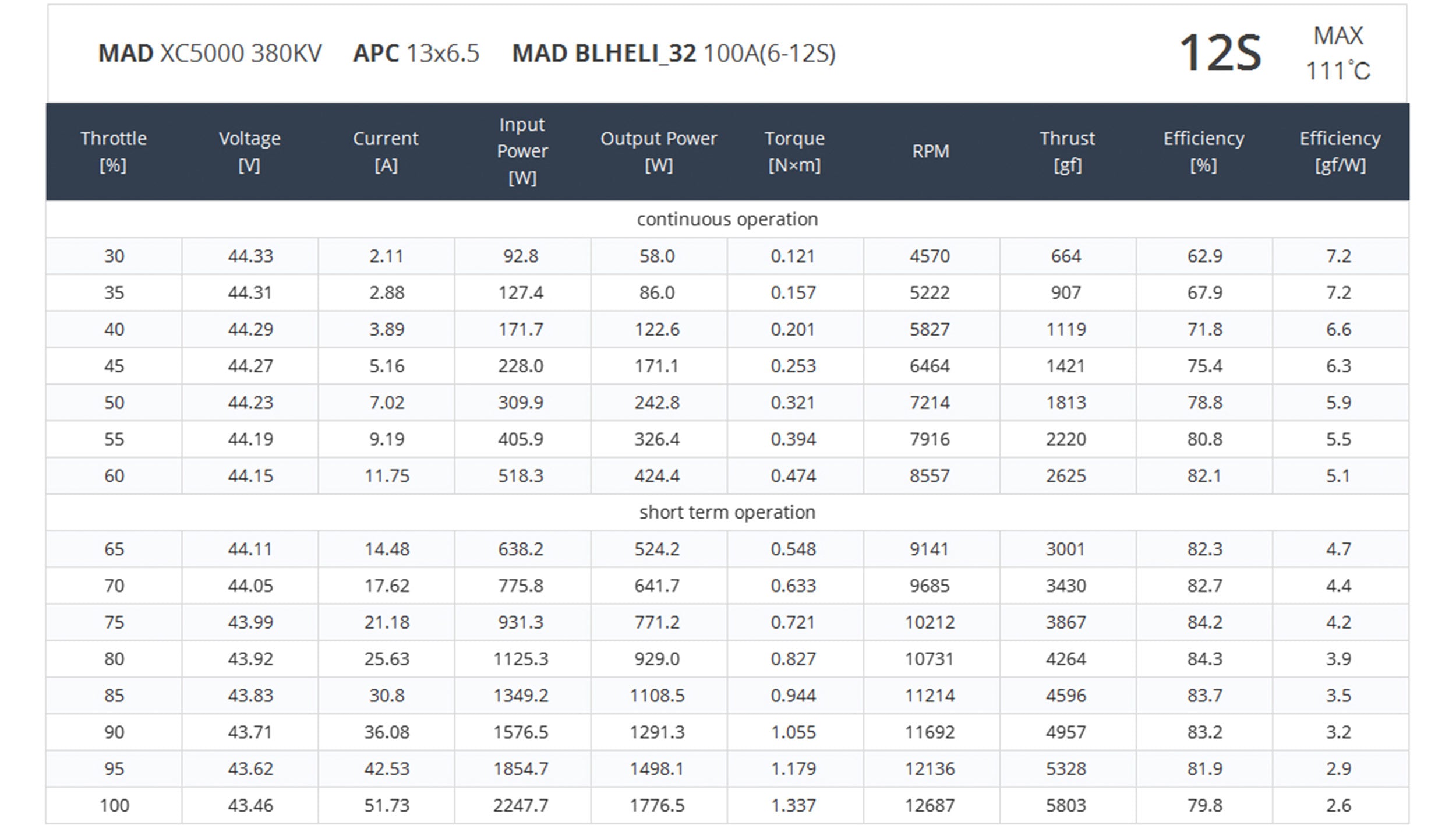The width and height of the screenshot is (1456, 832).
Task: Click the MAD XC5000 380KV title text
Action: (x=210, y=54)
